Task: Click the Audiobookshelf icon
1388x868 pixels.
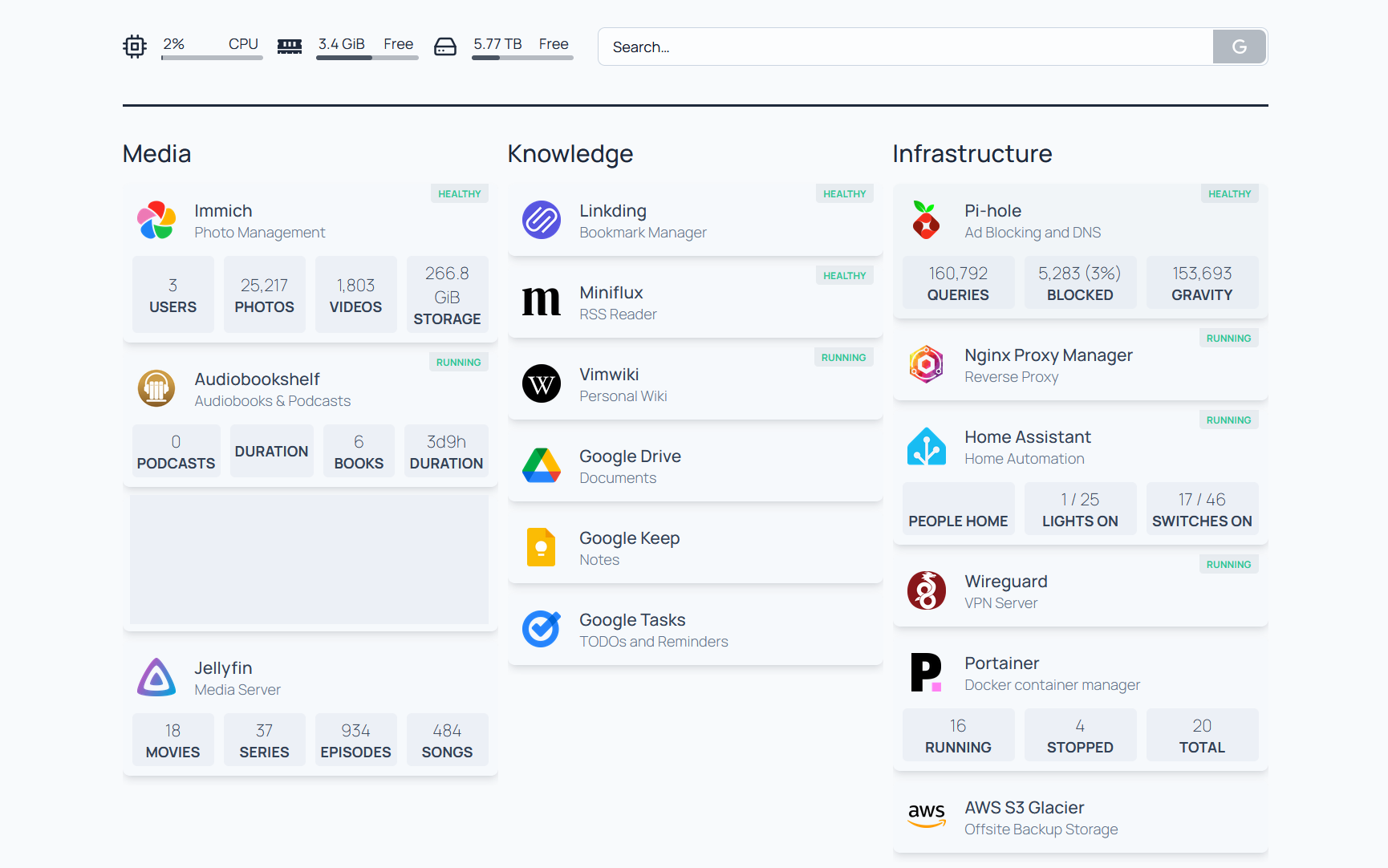Action: 156,388
